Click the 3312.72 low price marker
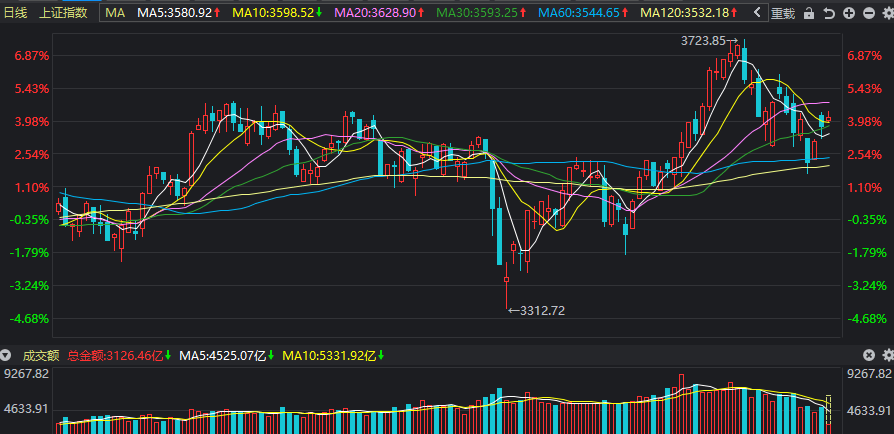894x434 pixels. 537,311
